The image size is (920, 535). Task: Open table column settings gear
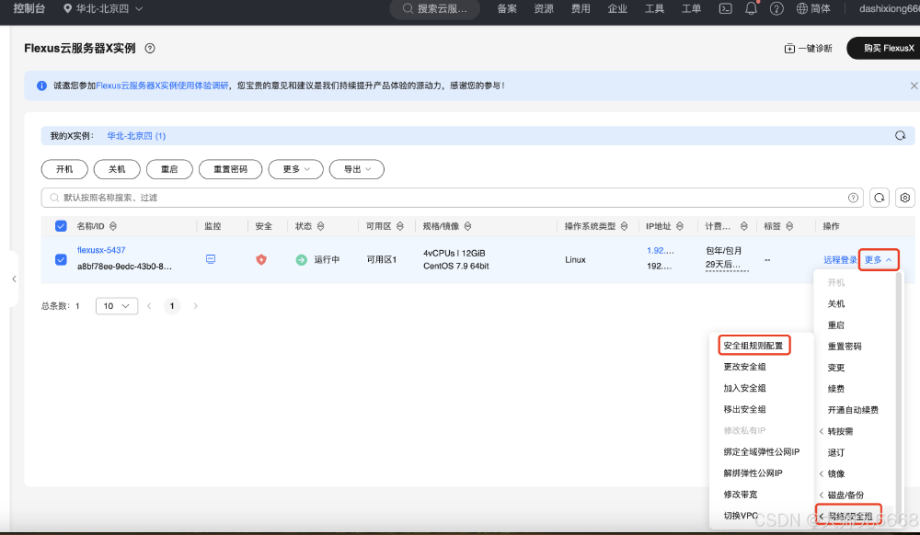click(x=905, y=198)
